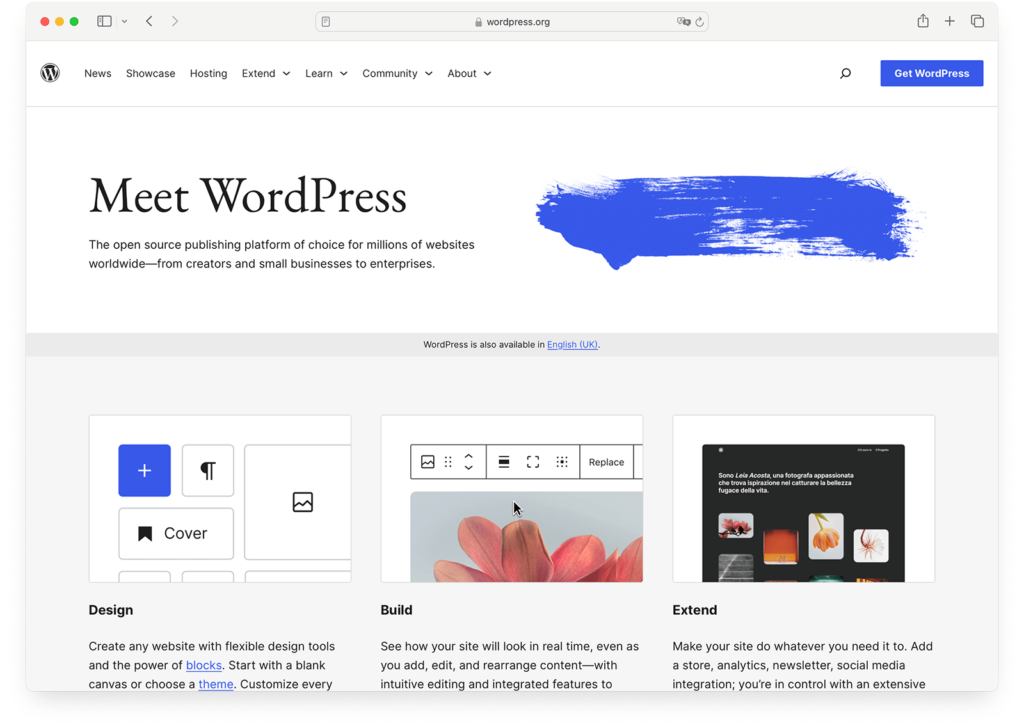Click the lock icon before wordpress.org
This screenshot has height=728, width=1024.
click(x=479, y=22)
